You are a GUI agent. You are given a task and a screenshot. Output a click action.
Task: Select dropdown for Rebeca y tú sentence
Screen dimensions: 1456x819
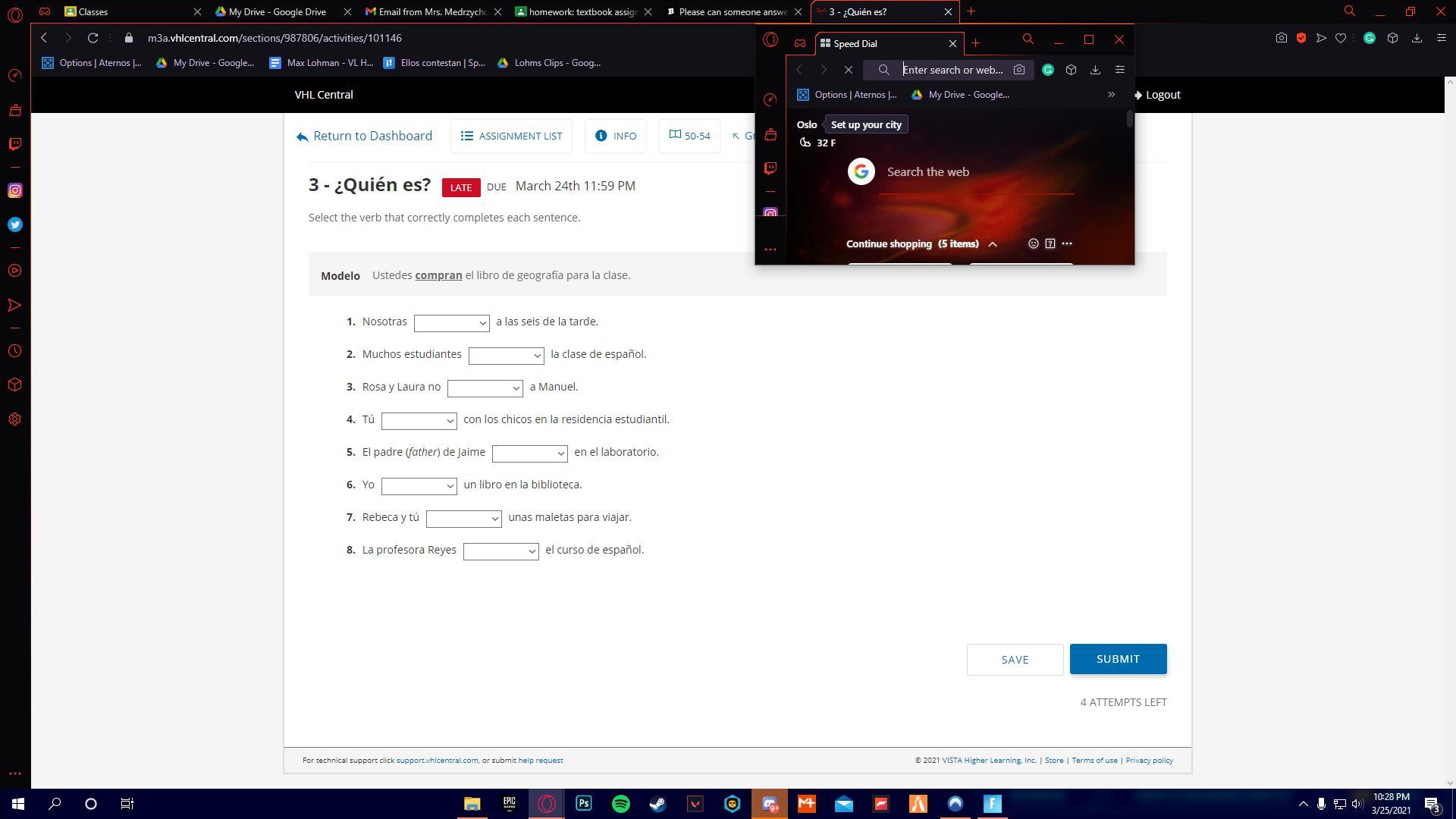(x=463, y=518)
